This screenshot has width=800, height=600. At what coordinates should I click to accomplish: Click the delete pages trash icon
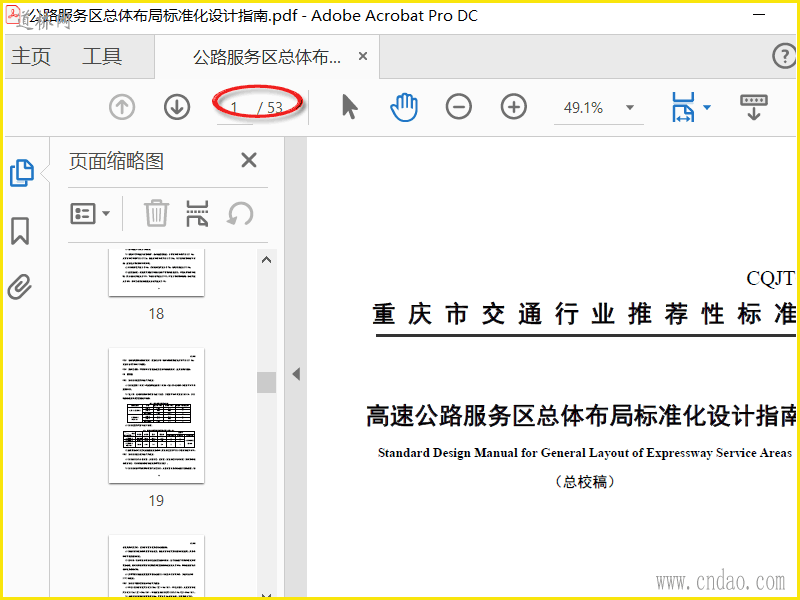pos(156,213)
